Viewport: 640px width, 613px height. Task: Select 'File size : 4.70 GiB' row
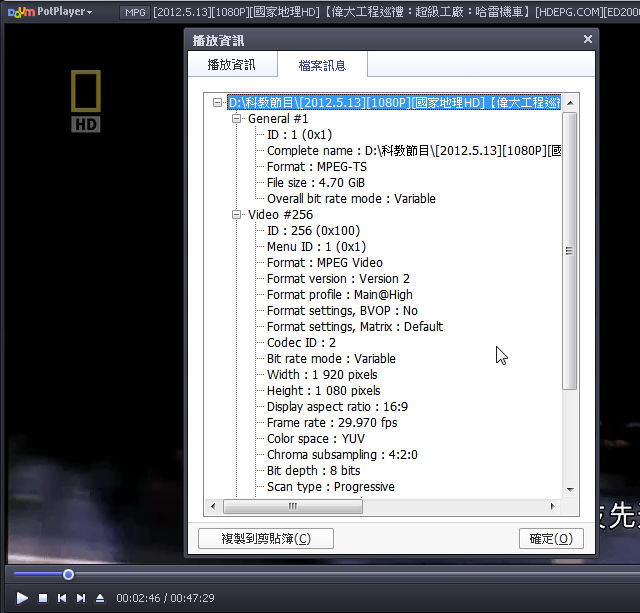(x=316, y=182)
